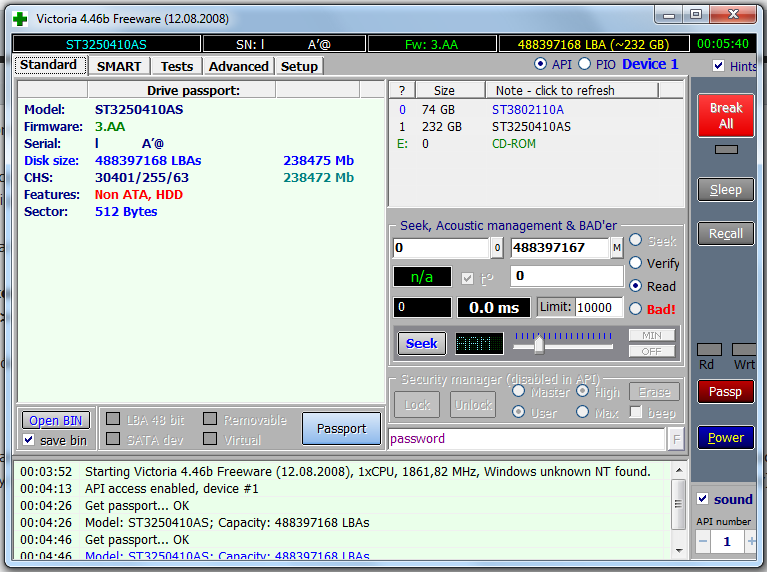Toggle the sound checkbox

pyautogui.click(x=703, y=499)
